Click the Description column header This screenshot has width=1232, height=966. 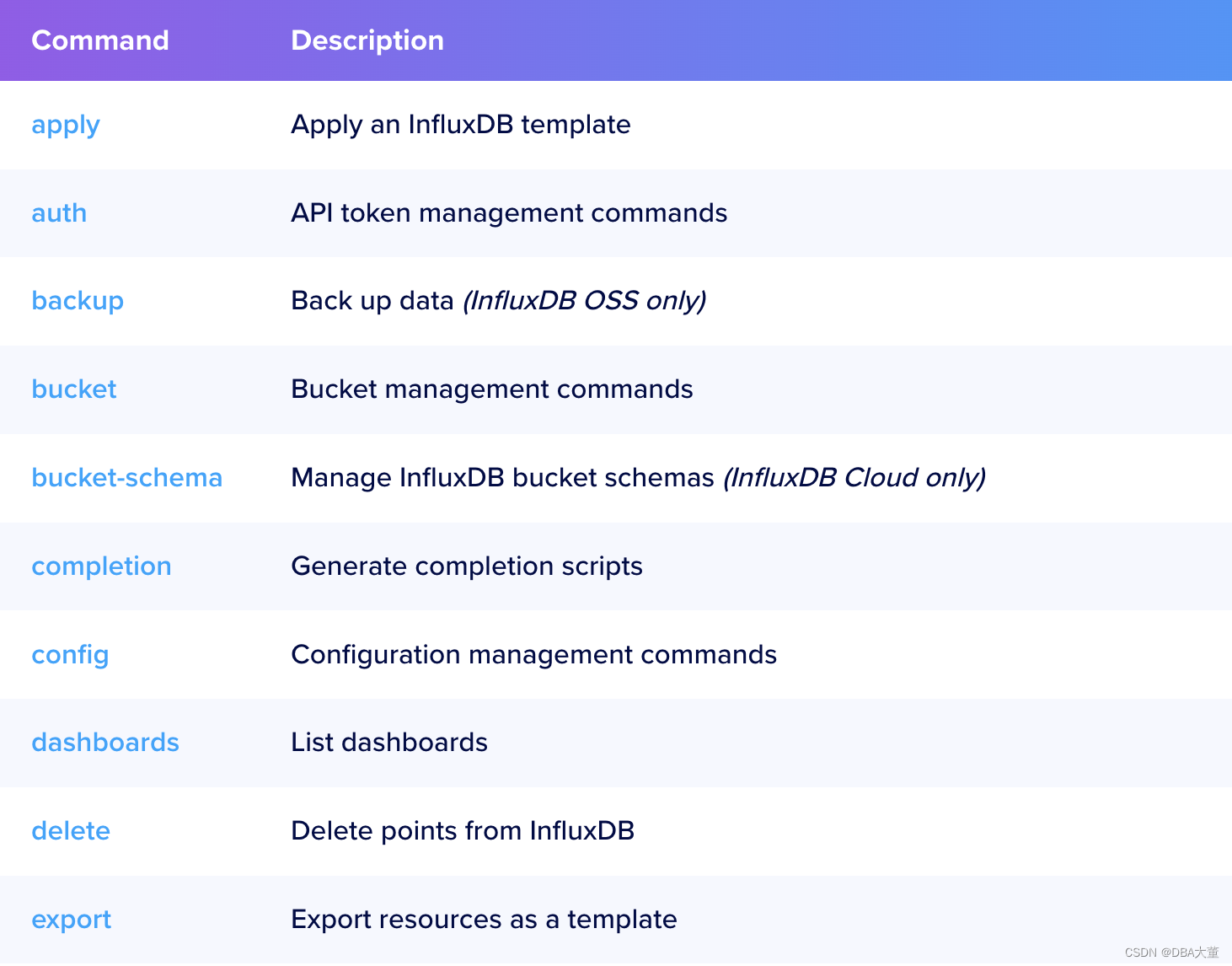pyautogui.click(x=367, y=40)
